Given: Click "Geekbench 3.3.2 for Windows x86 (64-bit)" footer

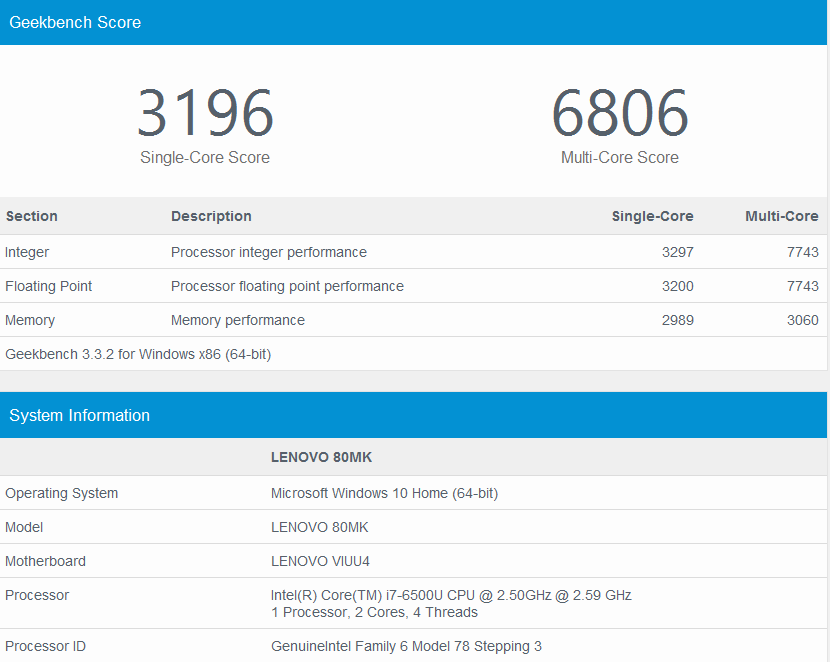Looking at the screenshot, I should 138,354.
